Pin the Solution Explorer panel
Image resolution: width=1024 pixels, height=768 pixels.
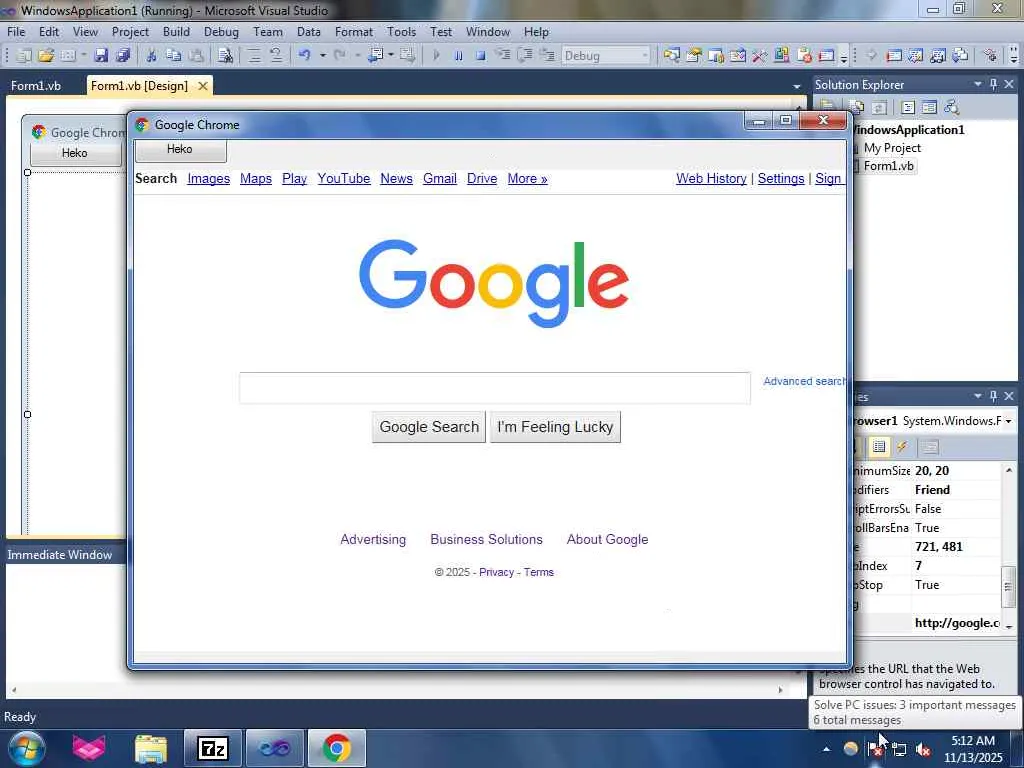point(993,84)
